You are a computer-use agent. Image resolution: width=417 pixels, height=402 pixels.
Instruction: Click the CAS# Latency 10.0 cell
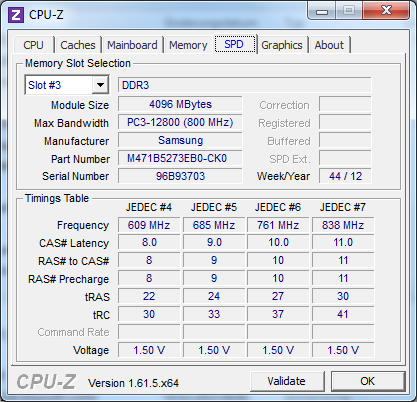click(278, 242)
